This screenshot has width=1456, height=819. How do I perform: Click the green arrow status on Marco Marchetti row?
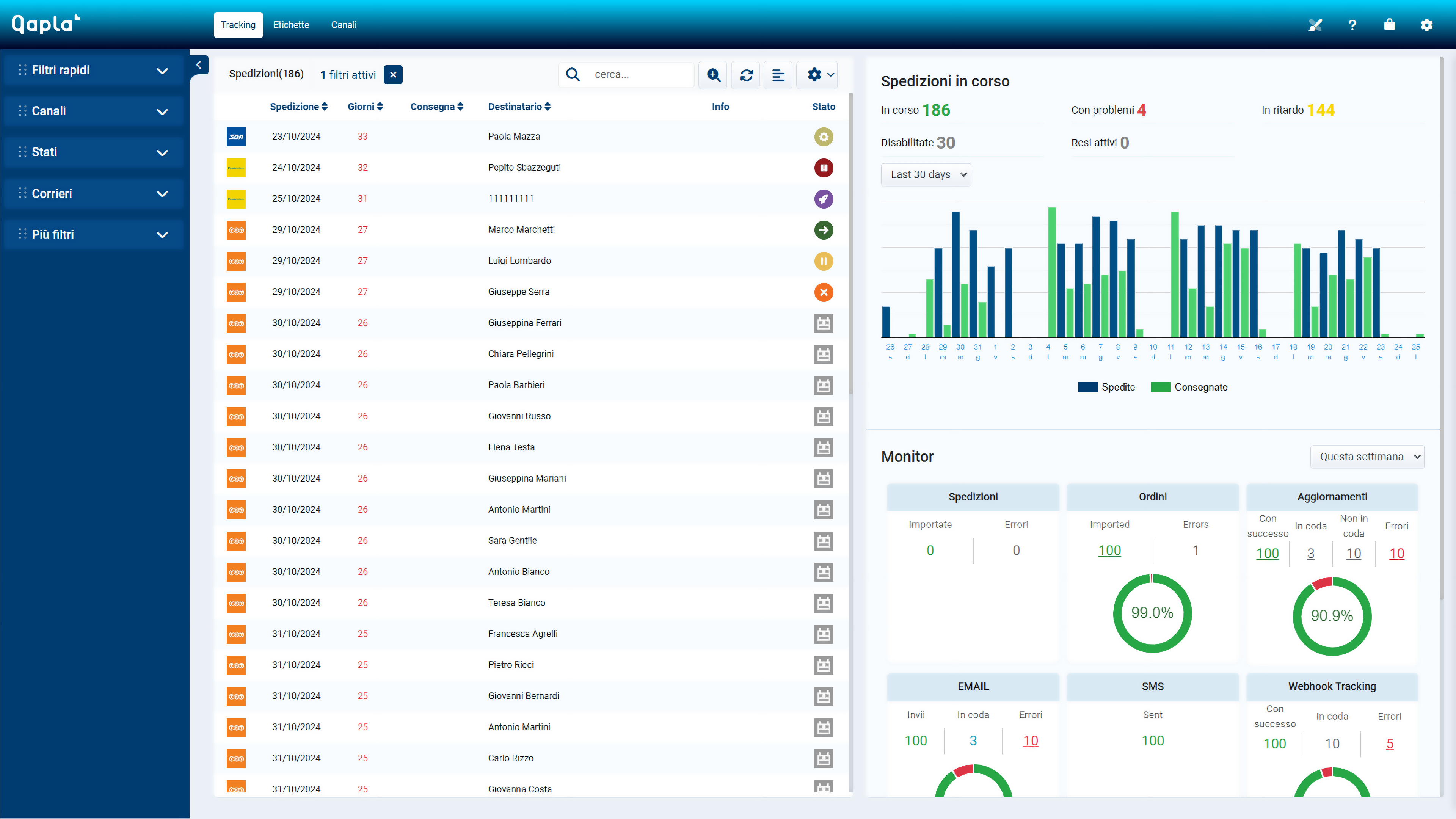pos(824,230)
